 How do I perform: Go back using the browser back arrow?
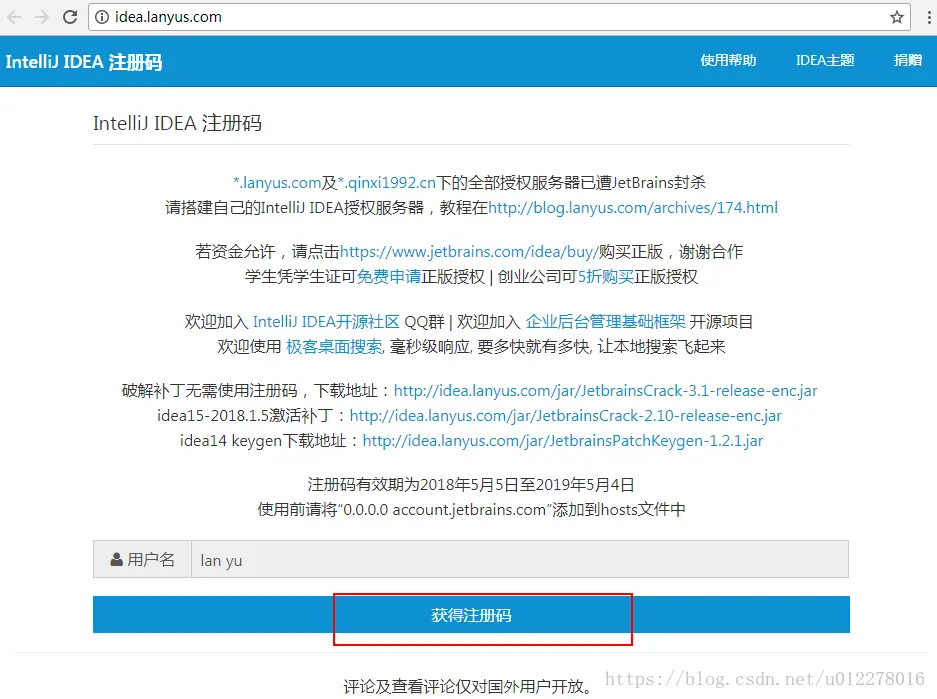[x=14, y=17]
